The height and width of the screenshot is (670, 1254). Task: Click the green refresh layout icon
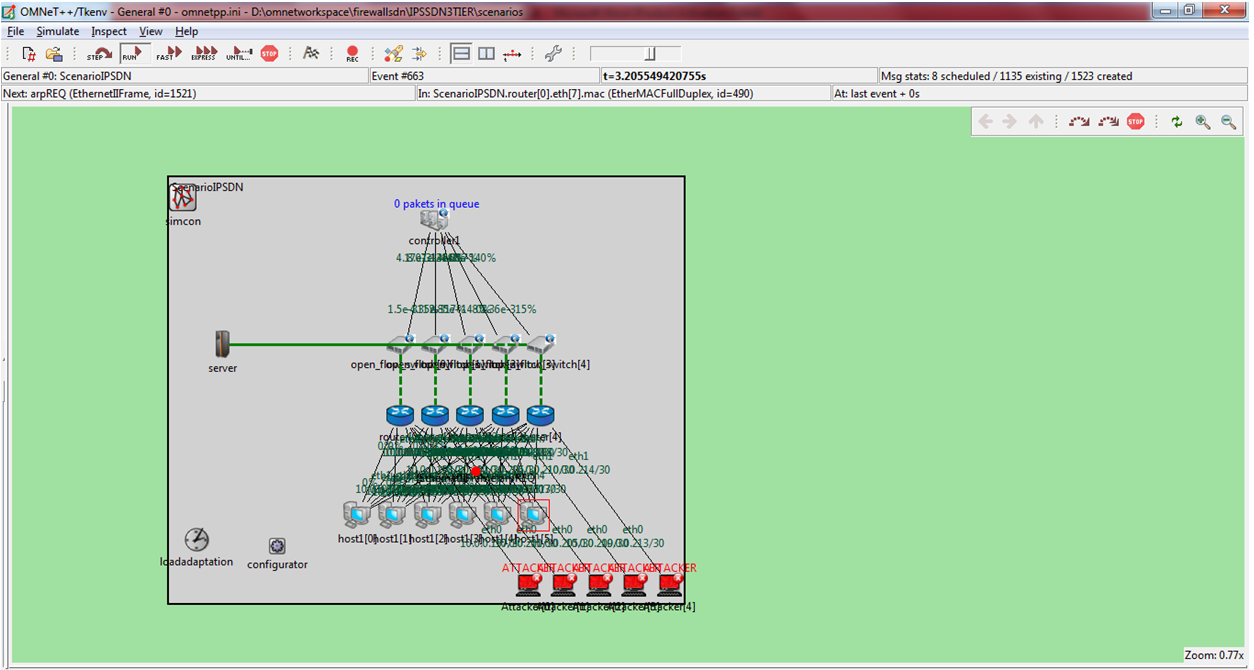click(1177, 122)
